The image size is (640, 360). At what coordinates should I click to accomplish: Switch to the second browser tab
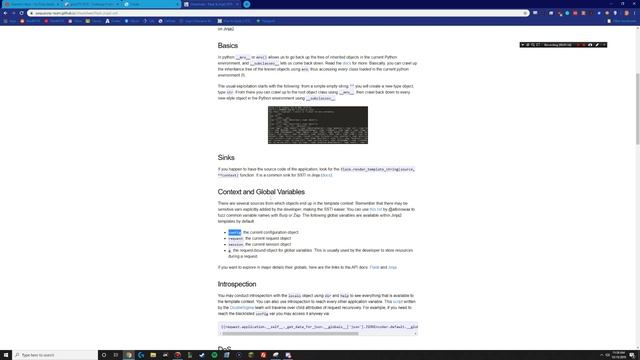click(x=91, y=4)
